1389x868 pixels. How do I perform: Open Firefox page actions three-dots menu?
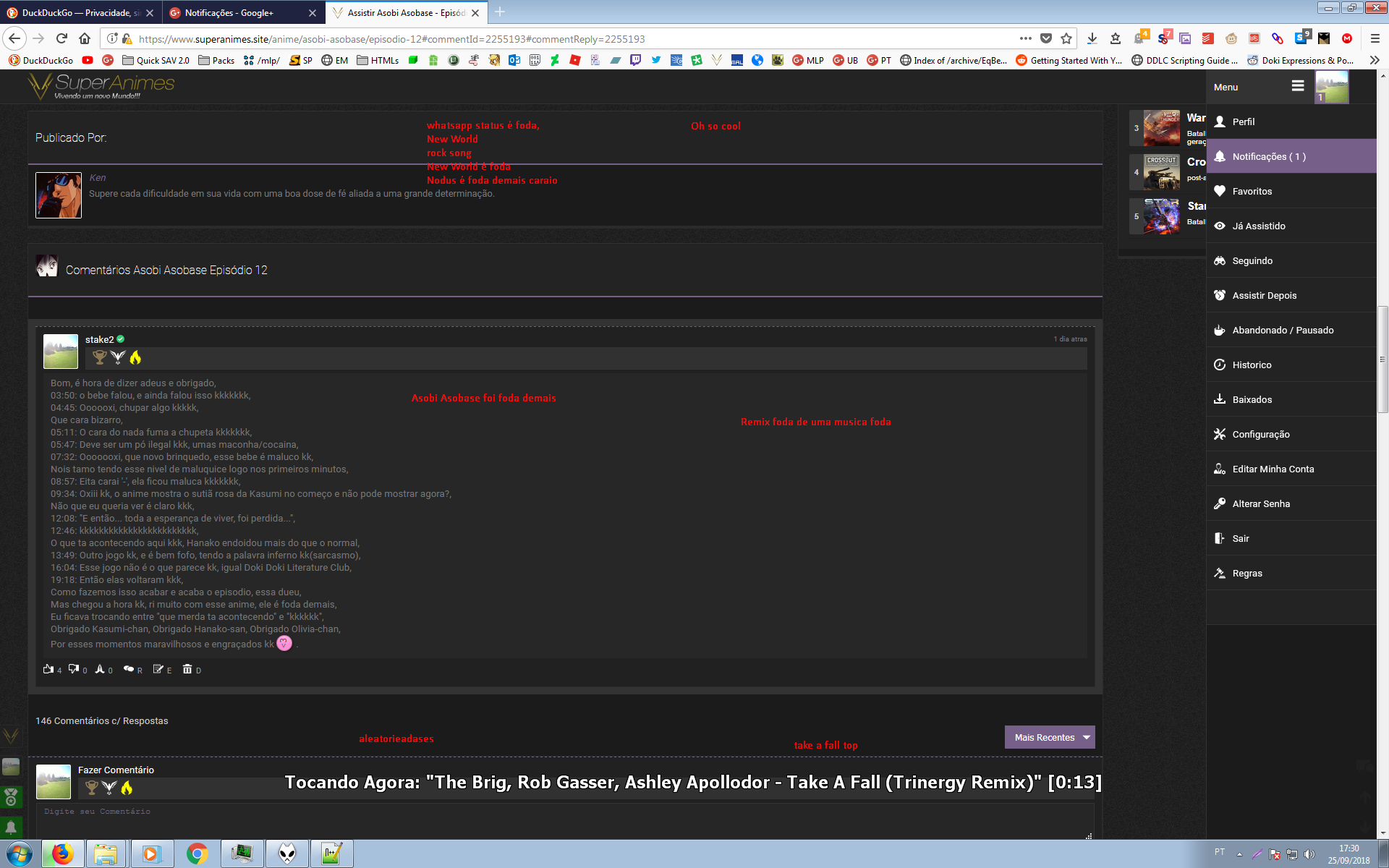point(1026,38)
